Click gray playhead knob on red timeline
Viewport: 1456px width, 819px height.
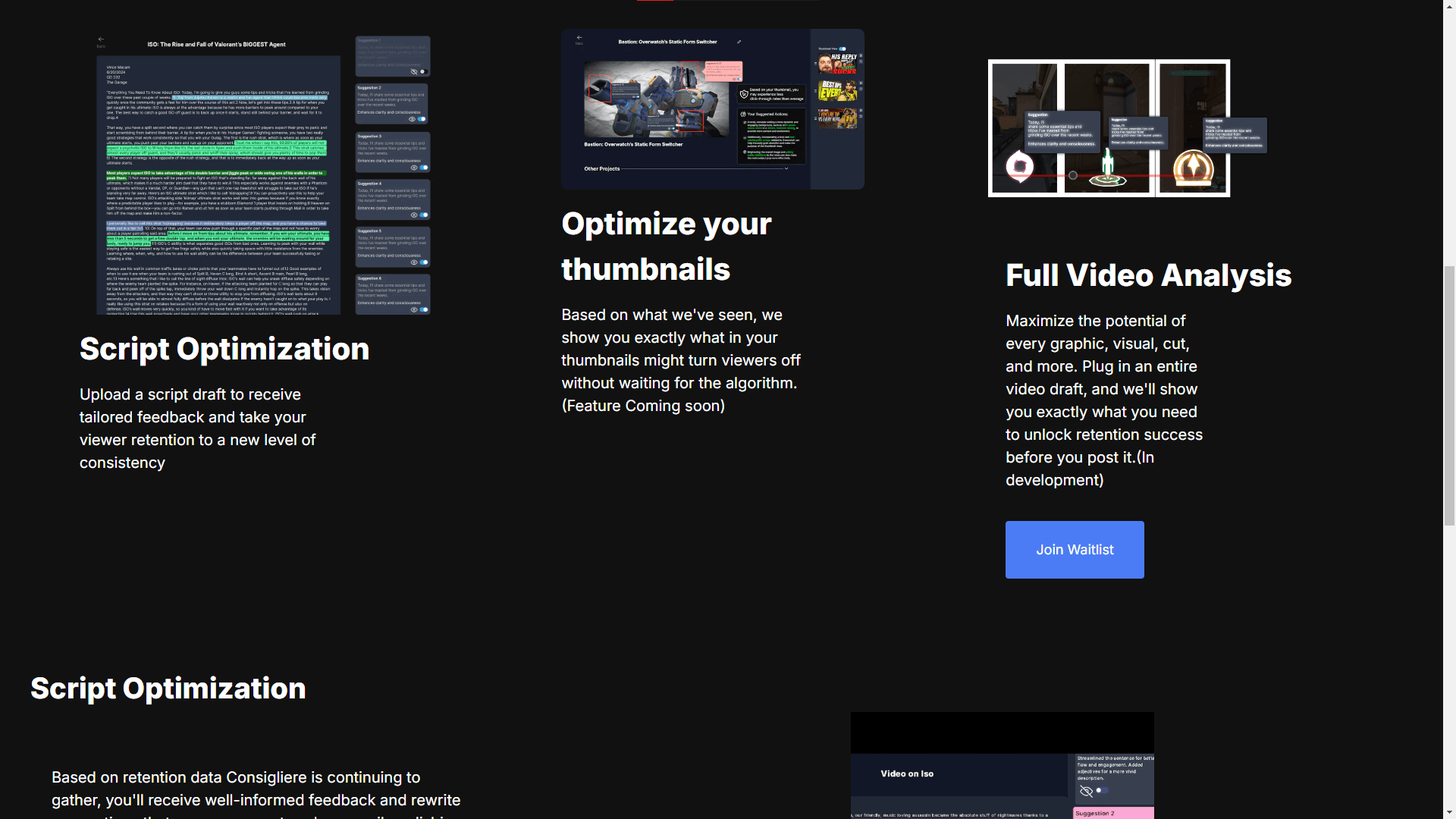pos(1072,175)
